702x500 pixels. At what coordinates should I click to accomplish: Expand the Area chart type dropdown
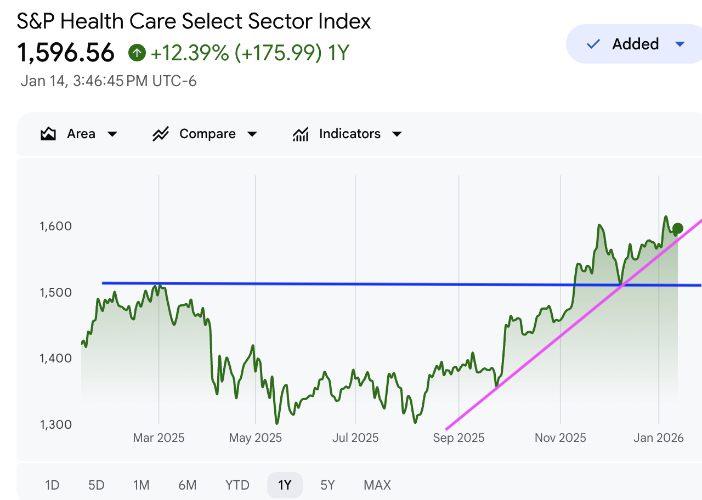[x=112, y=134]
